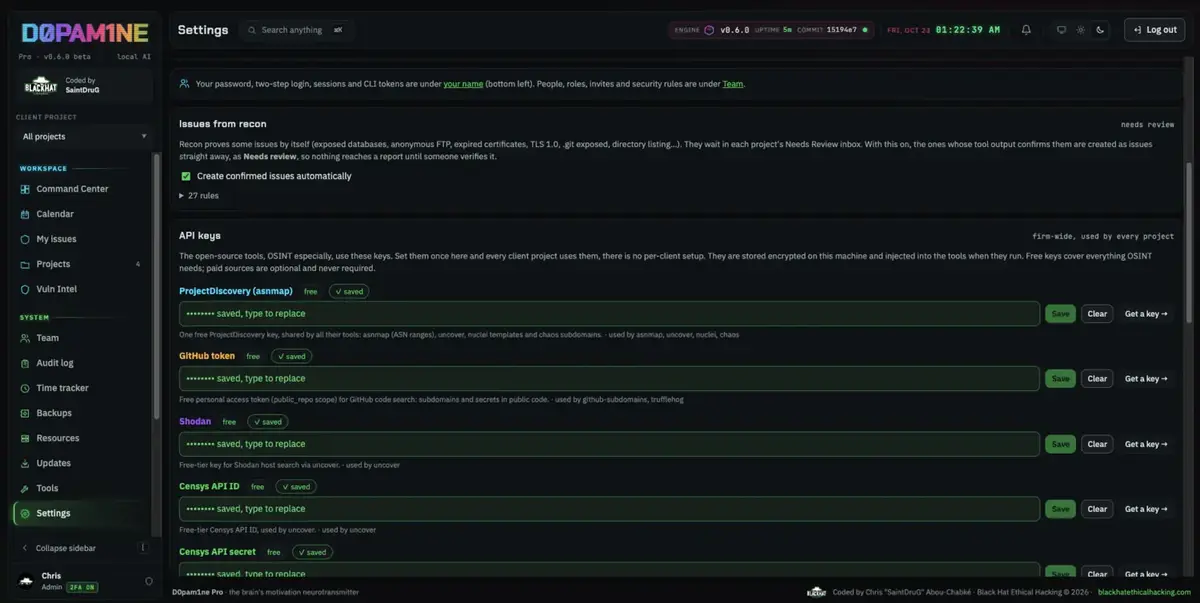This screenshot has width=1200, height=603.
Task: Click the notifications bell icon
Action: [x=1026, y=30]
